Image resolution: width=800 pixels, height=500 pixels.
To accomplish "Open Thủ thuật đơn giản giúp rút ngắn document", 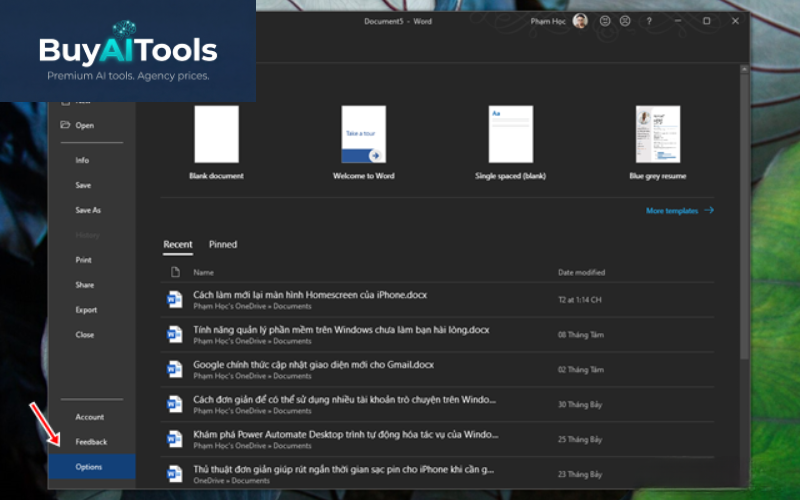I will (x=343, y=469).
